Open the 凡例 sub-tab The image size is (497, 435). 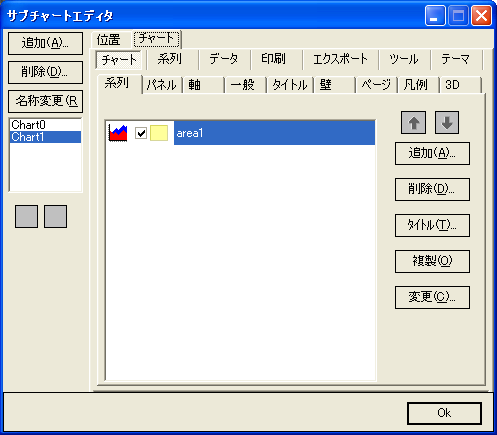click(415, 85)
